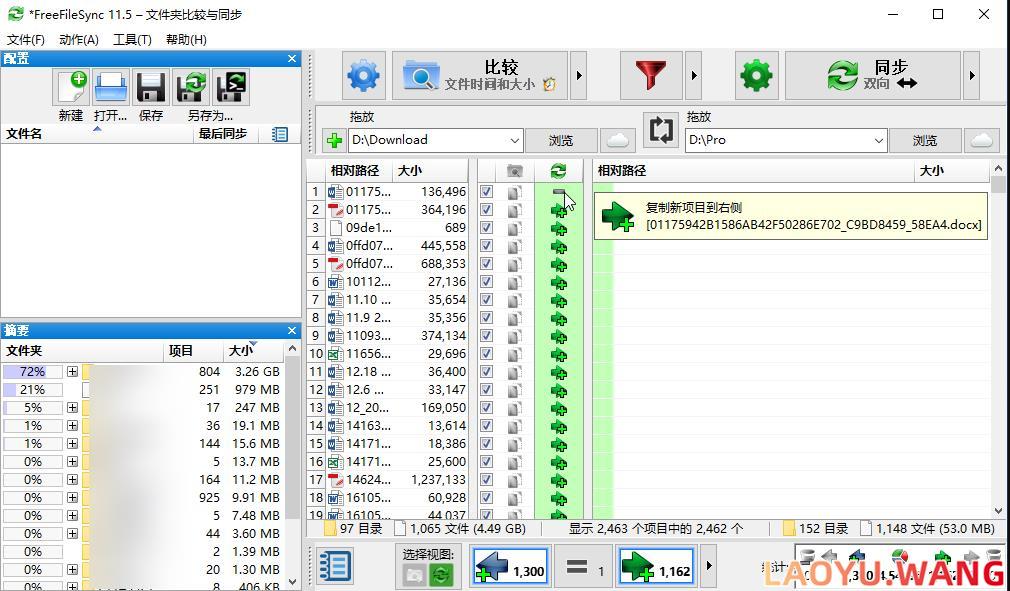The height and width of the screenshot is (591, 1010).
Task: Uncheck the checkbox for row 7
Action: pos(486,300)
